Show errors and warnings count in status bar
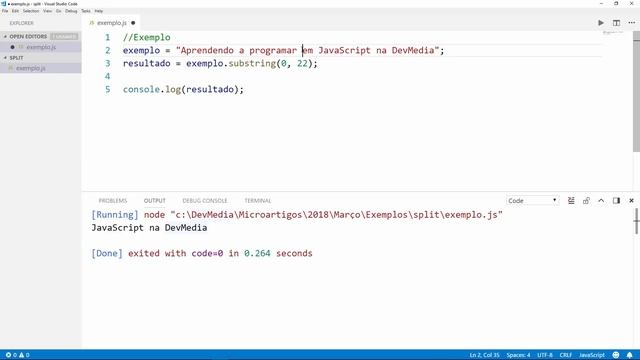The width and height of the screenshot is (640, 360). tap(18, 355)
